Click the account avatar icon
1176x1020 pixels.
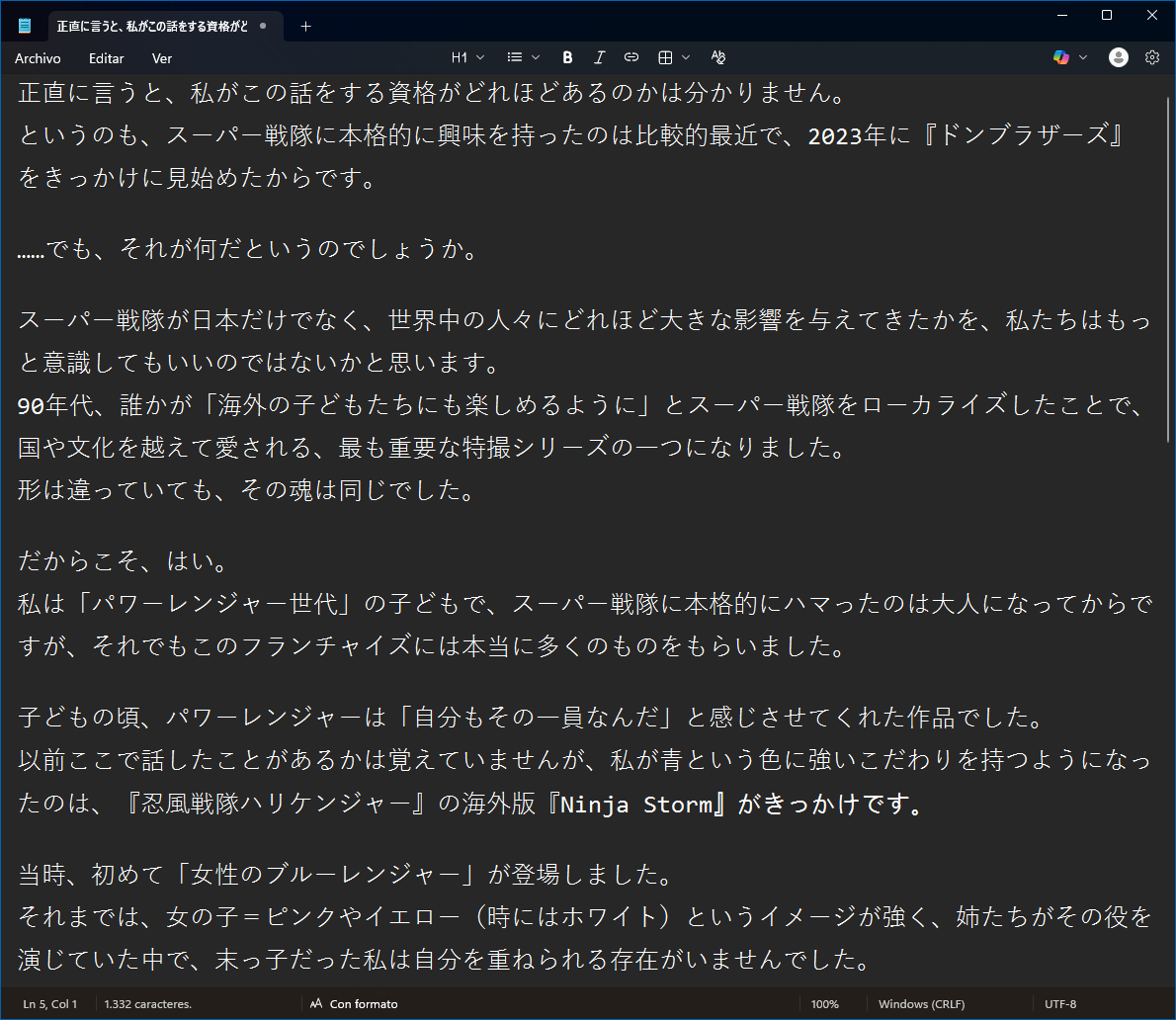click(1118, 57)
